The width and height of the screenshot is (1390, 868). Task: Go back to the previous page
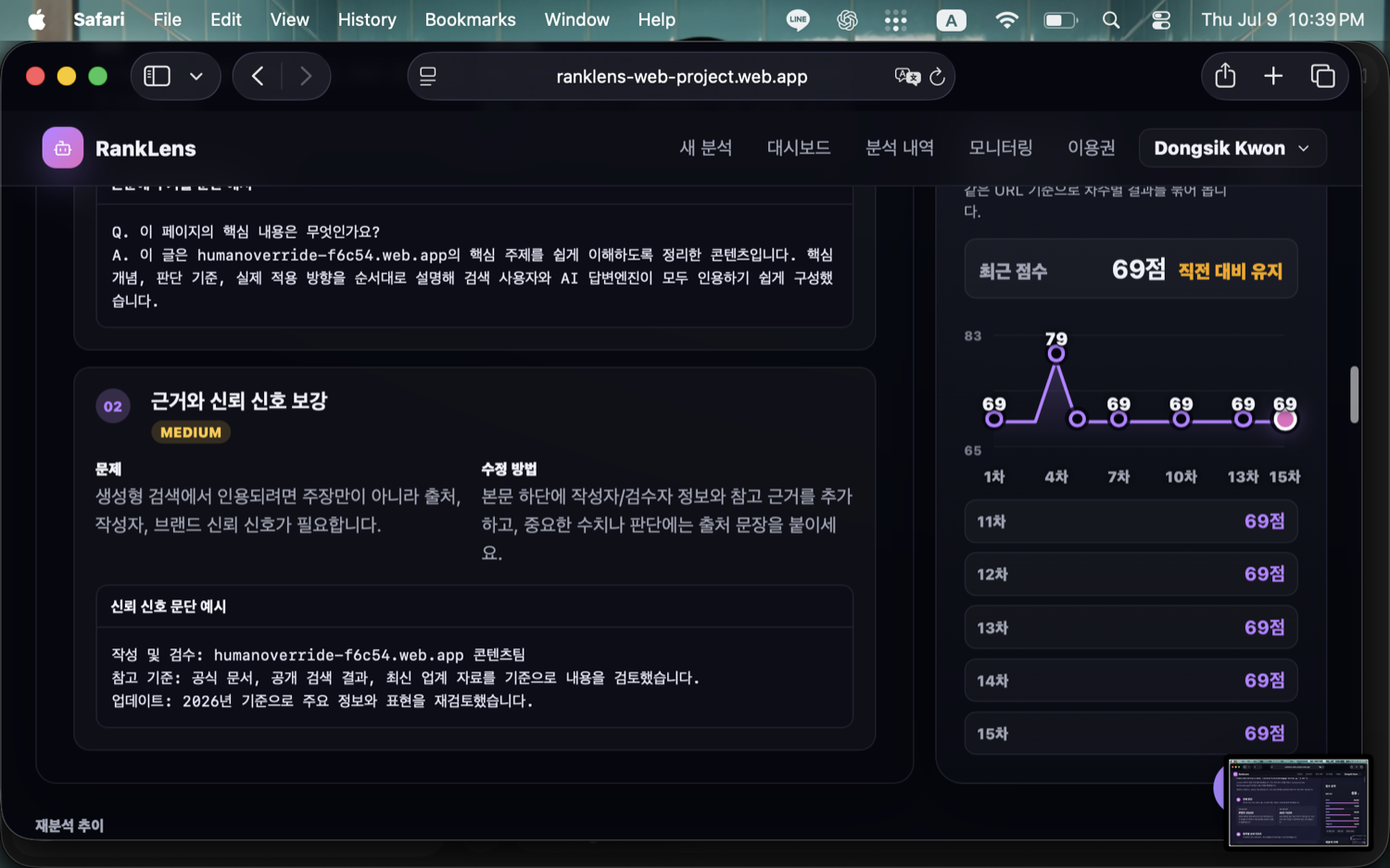point(258,76)
